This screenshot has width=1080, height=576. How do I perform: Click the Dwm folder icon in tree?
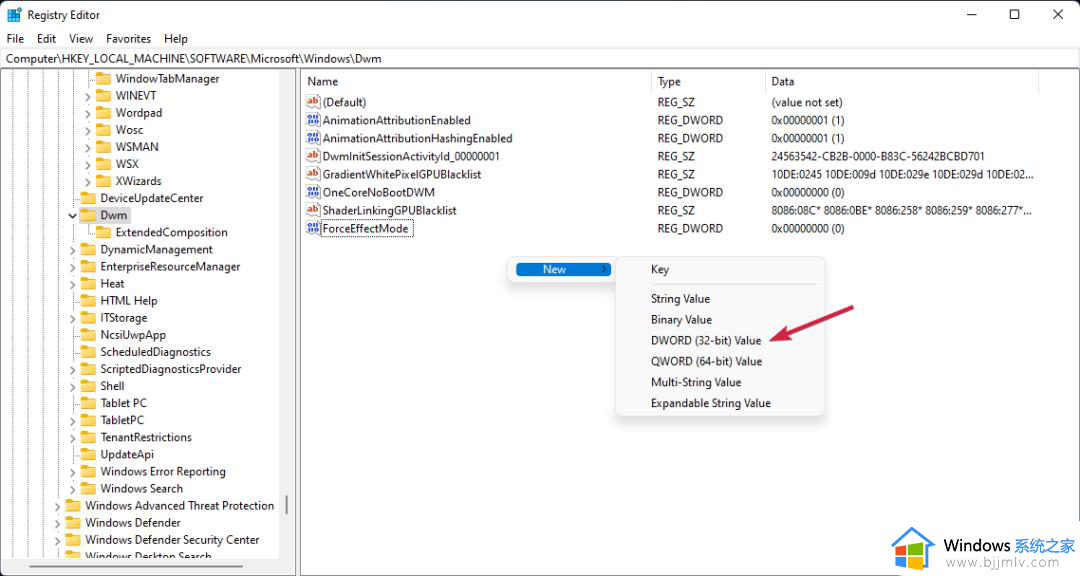[88, 215]
